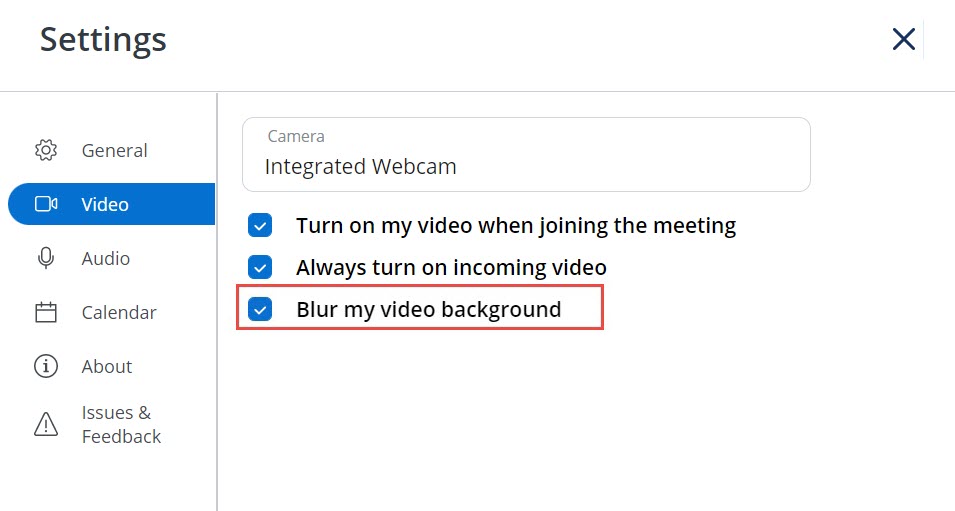955x511 pixels.
Task: Close the Settings dialog with the X
Action: (x=903, y=40)
